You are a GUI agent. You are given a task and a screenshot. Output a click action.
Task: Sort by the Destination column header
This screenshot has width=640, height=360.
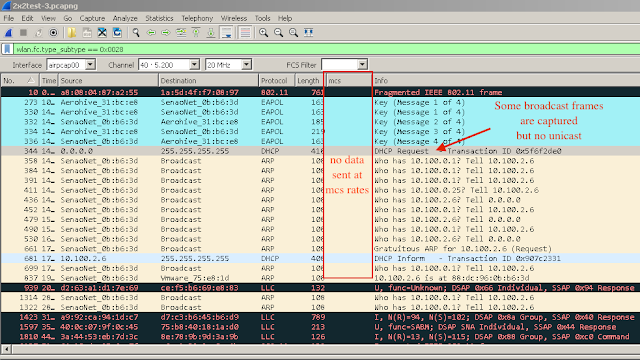208,80
